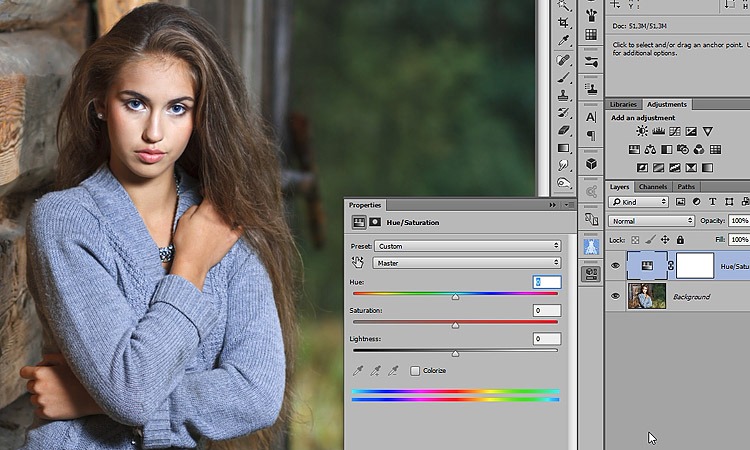
Task: Toggle lock transparent pixels
Action: [635, 240]
